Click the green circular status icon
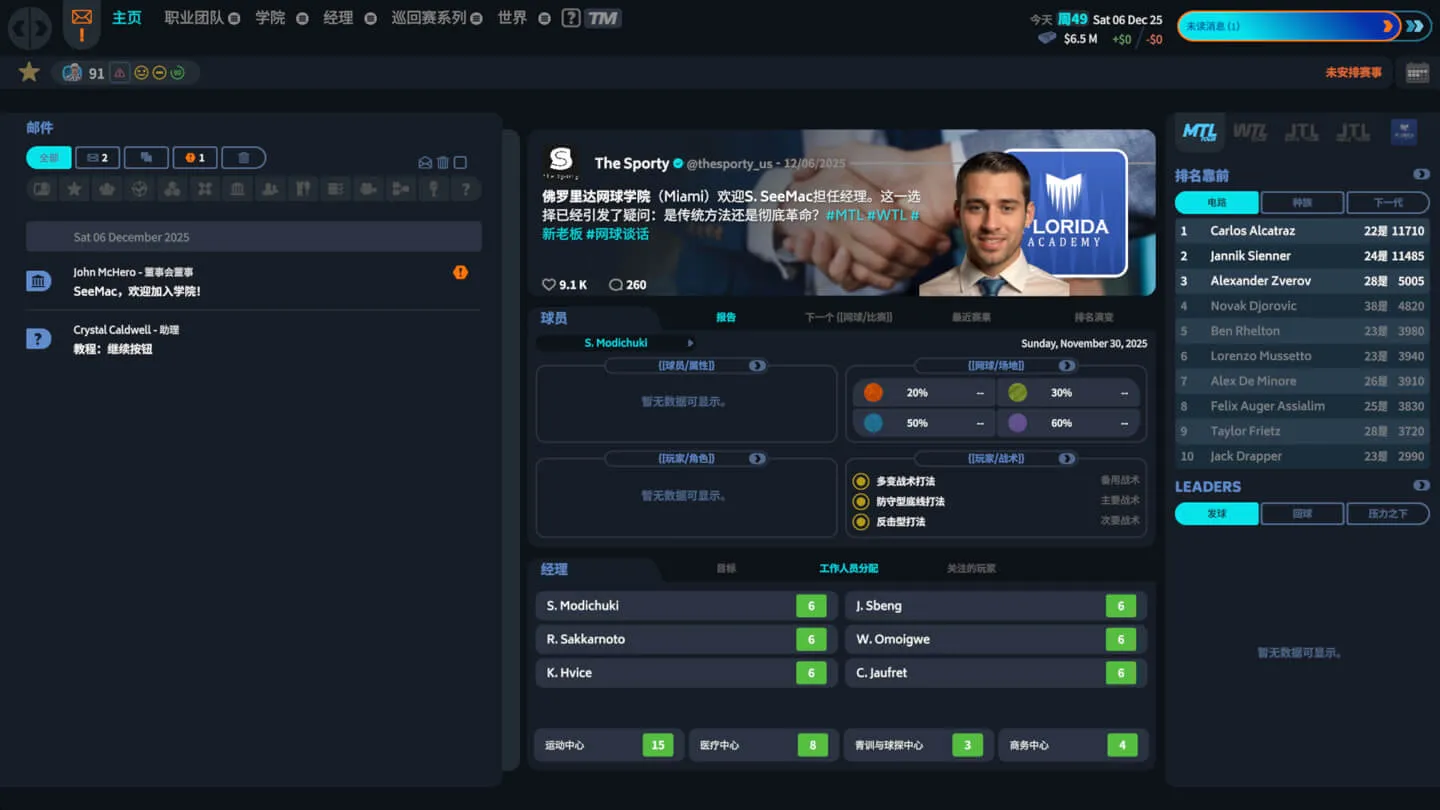The height and width of the screenshot is (810, 1440). [177, 73]
